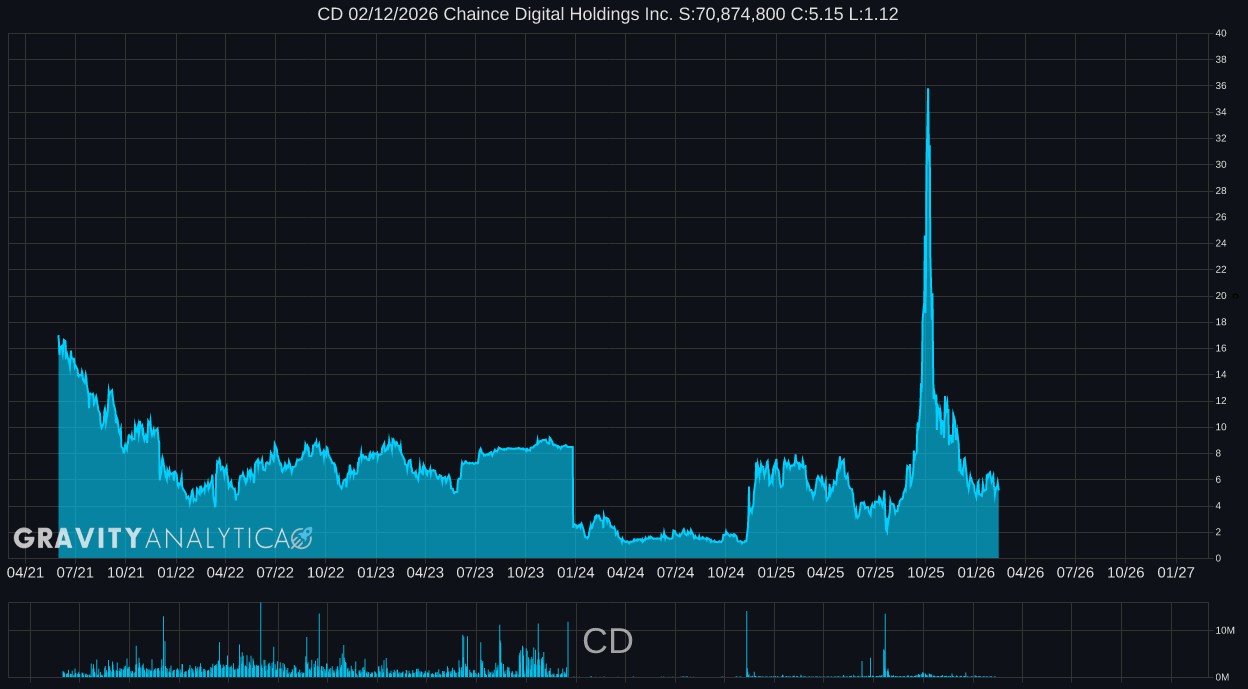The image size is (1248, 689).
Task: Click the price peak near 36 in October 2025
Action: point(928,90)
